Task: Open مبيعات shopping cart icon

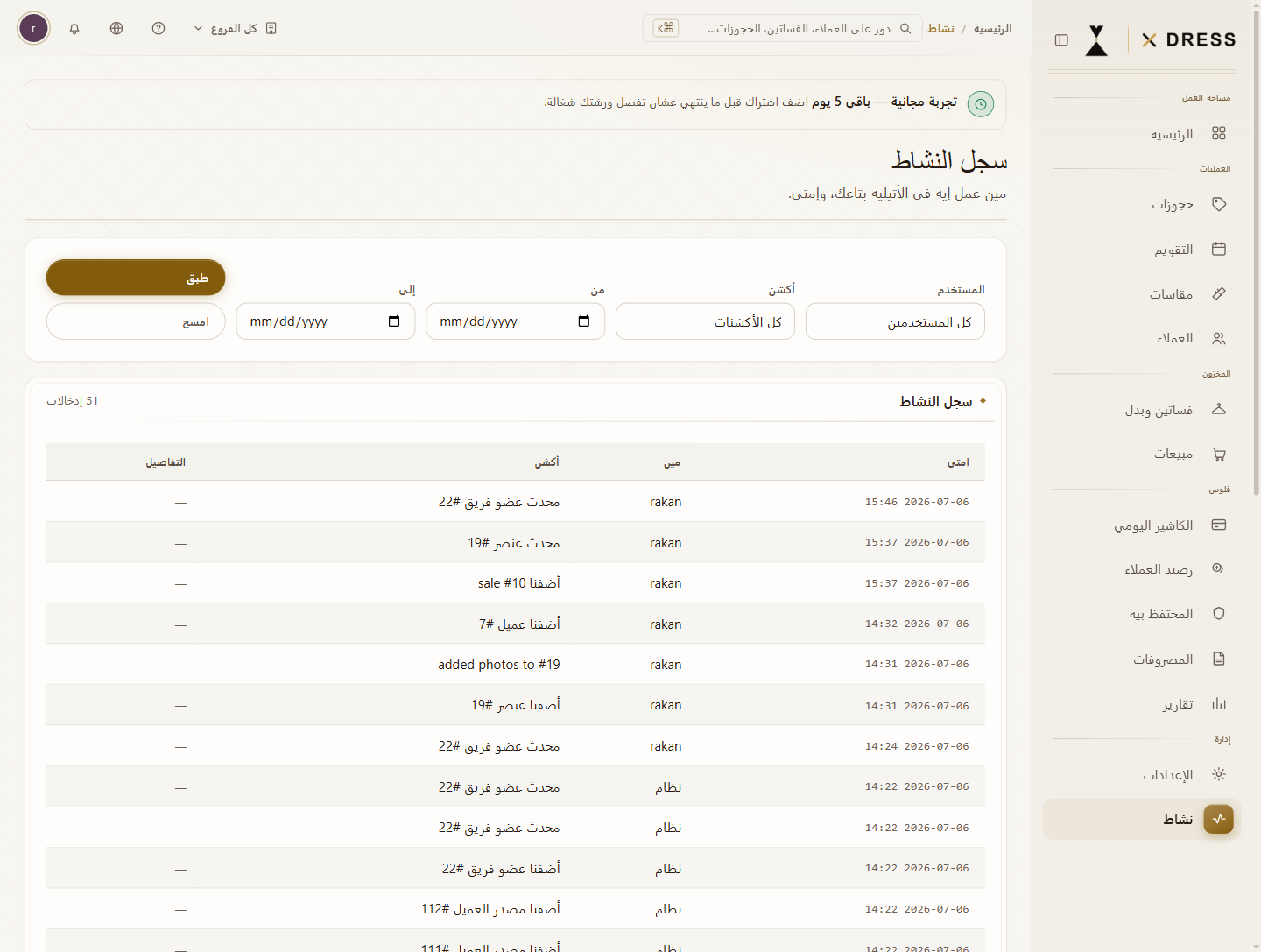Action: [x=1219, y=454]
